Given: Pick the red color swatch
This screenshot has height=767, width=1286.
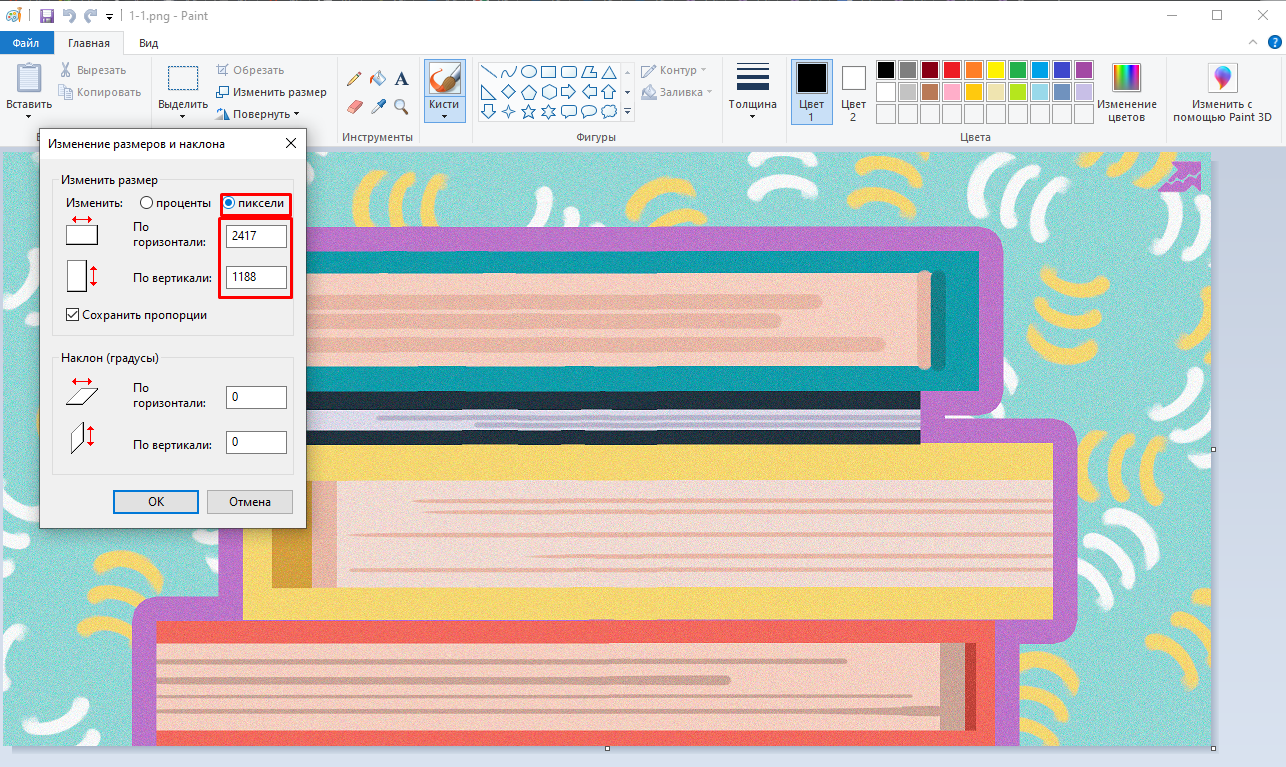Looking at the screenshot, I should tap(952, 70).
